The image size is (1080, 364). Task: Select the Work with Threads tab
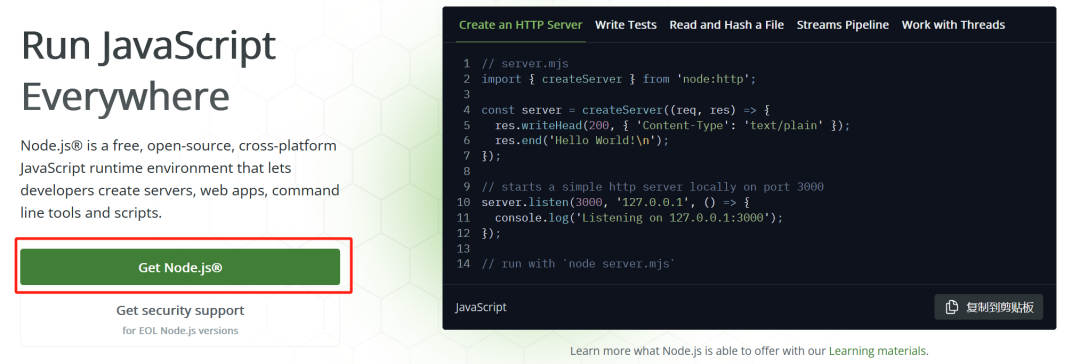(x=953, y=25)
